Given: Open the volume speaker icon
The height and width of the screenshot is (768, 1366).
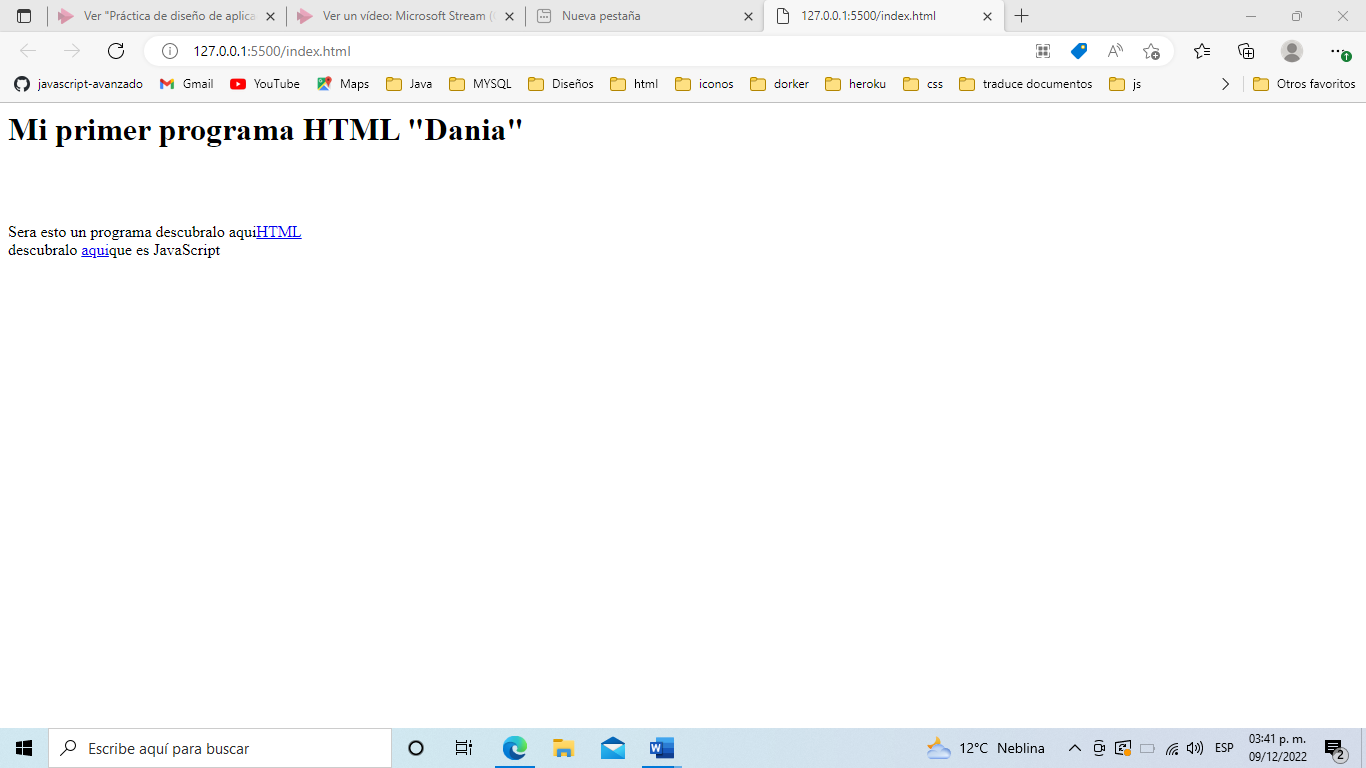Looking at the screenshot, I should click(1195, 748).
